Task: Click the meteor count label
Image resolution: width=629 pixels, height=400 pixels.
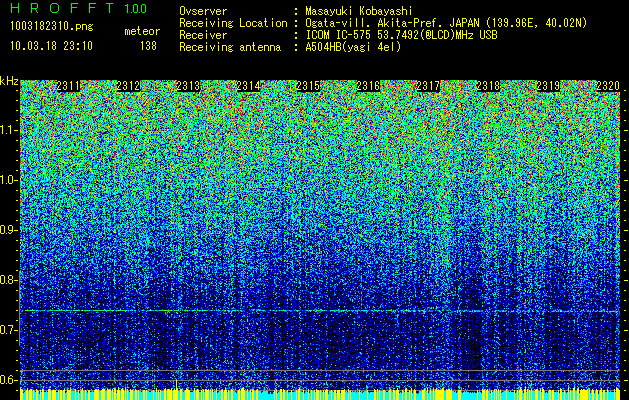Action: pyautogui.click(x=142, y=31)
